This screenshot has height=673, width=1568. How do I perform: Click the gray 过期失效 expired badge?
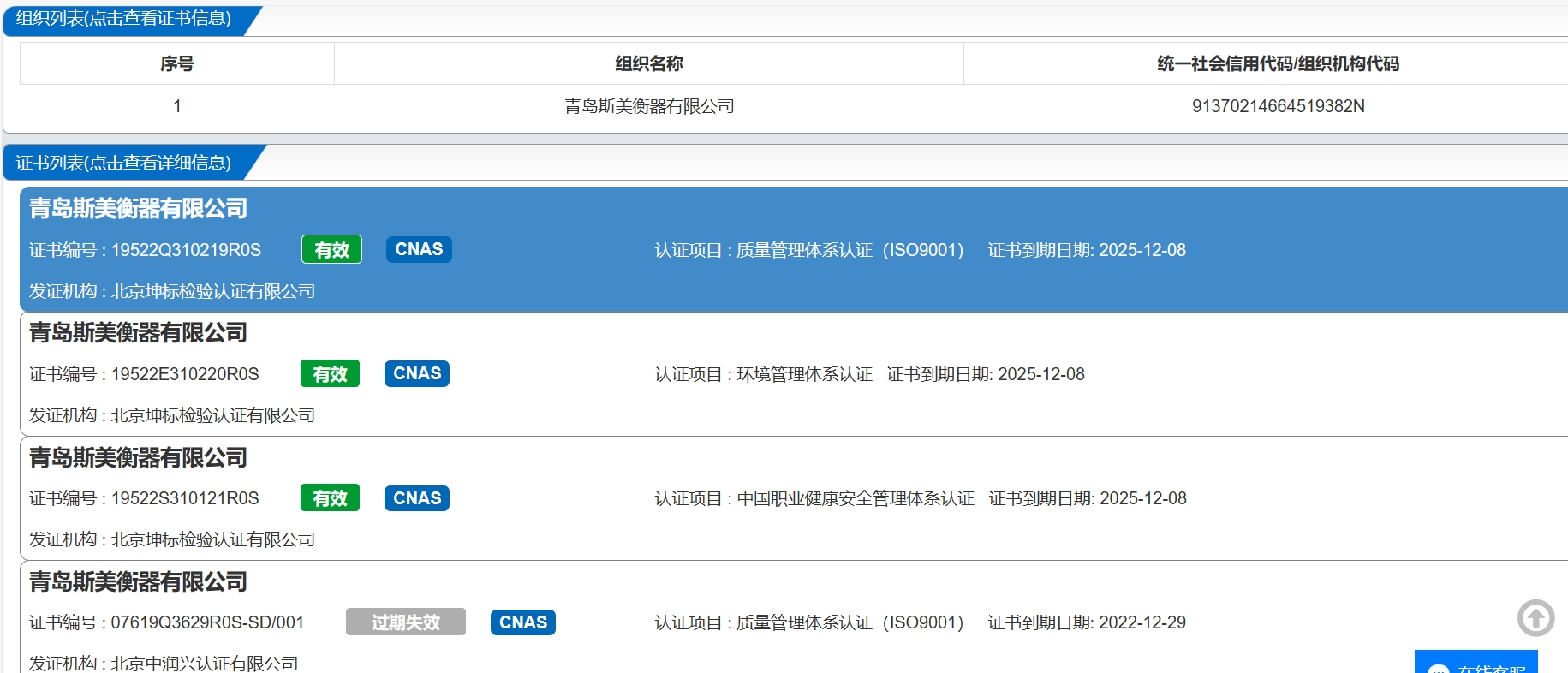406,622
